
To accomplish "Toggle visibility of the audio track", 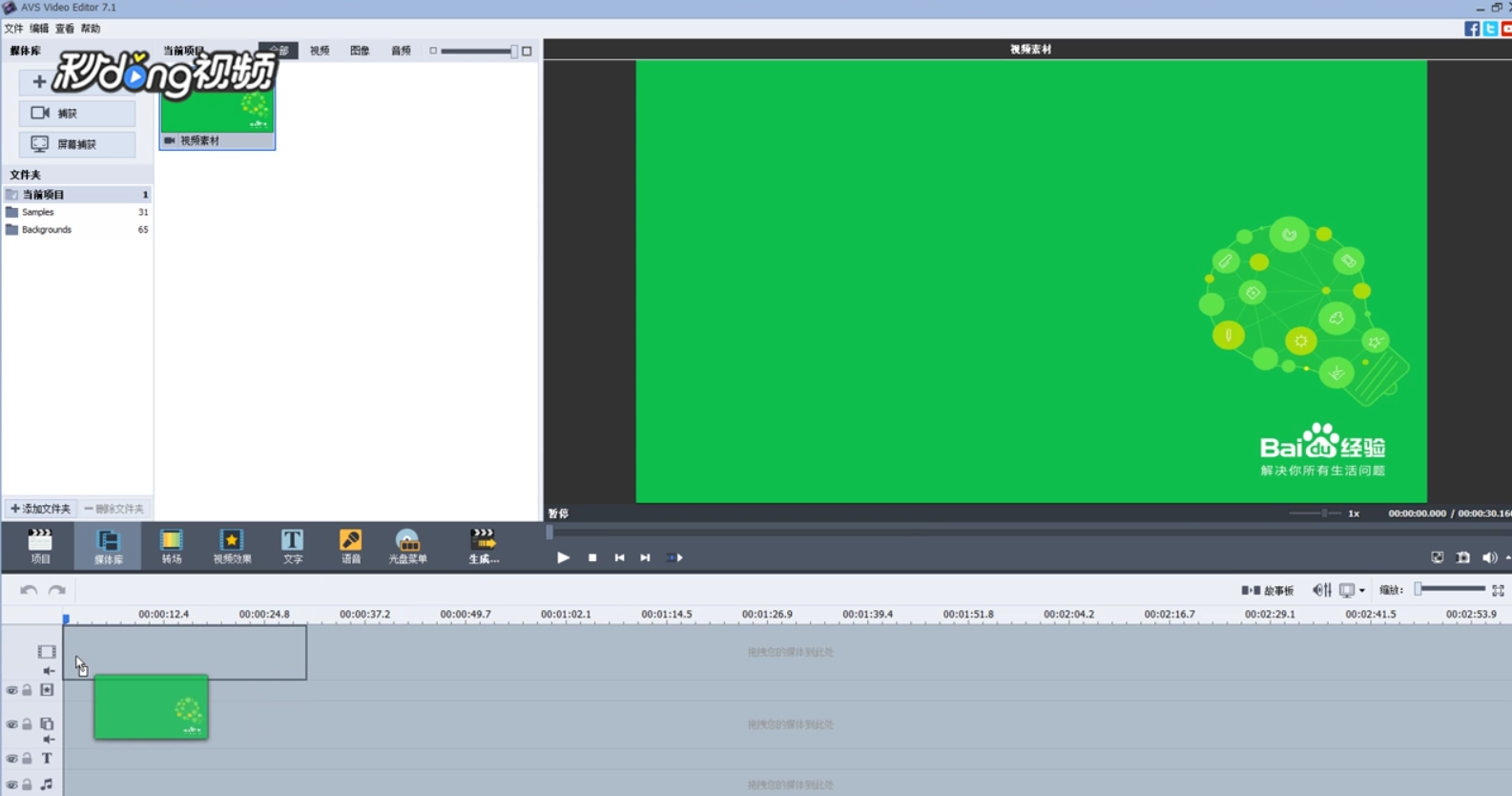I will point(11,785).
